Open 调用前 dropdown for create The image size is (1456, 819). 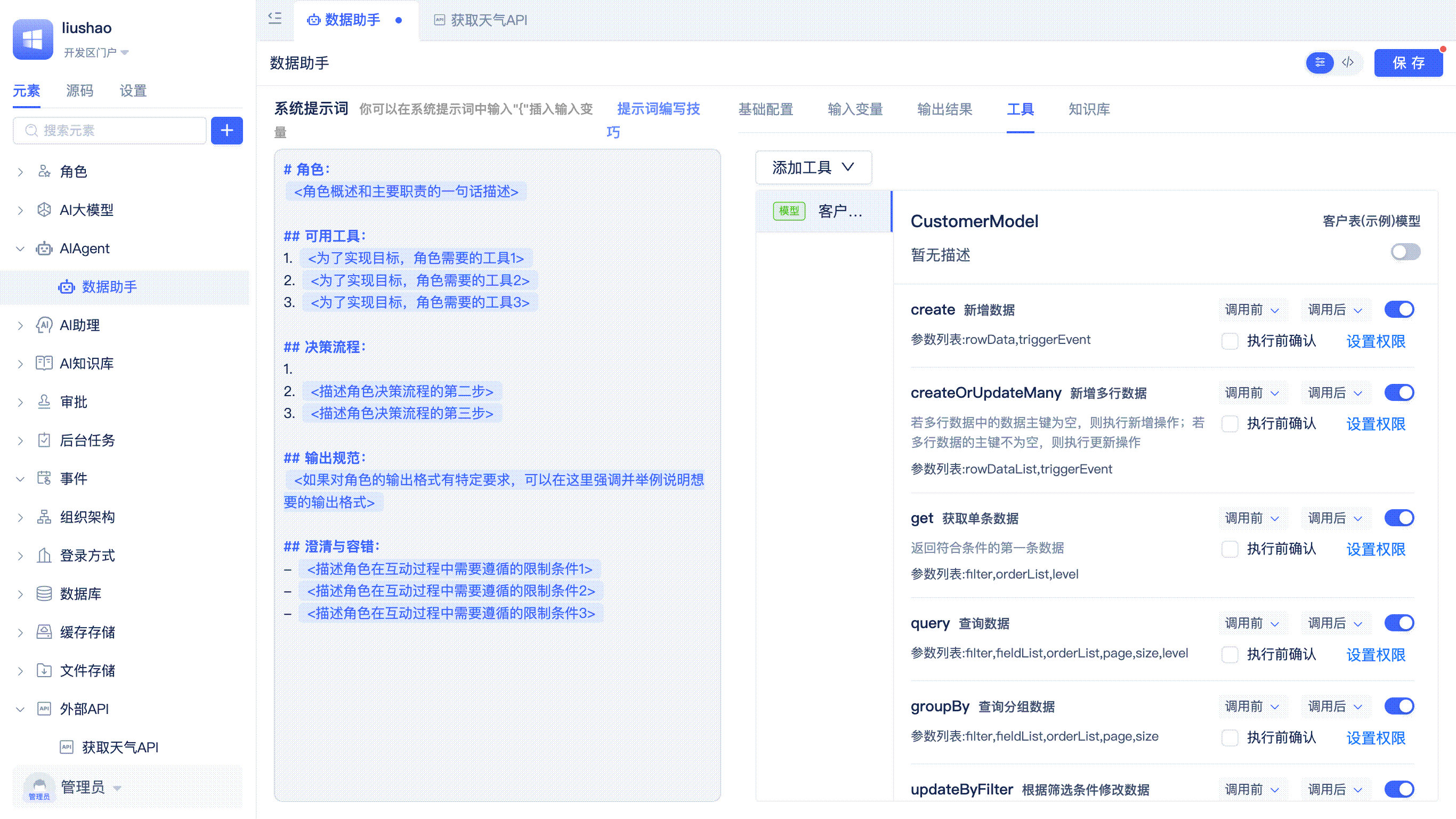coord(1252,310)
